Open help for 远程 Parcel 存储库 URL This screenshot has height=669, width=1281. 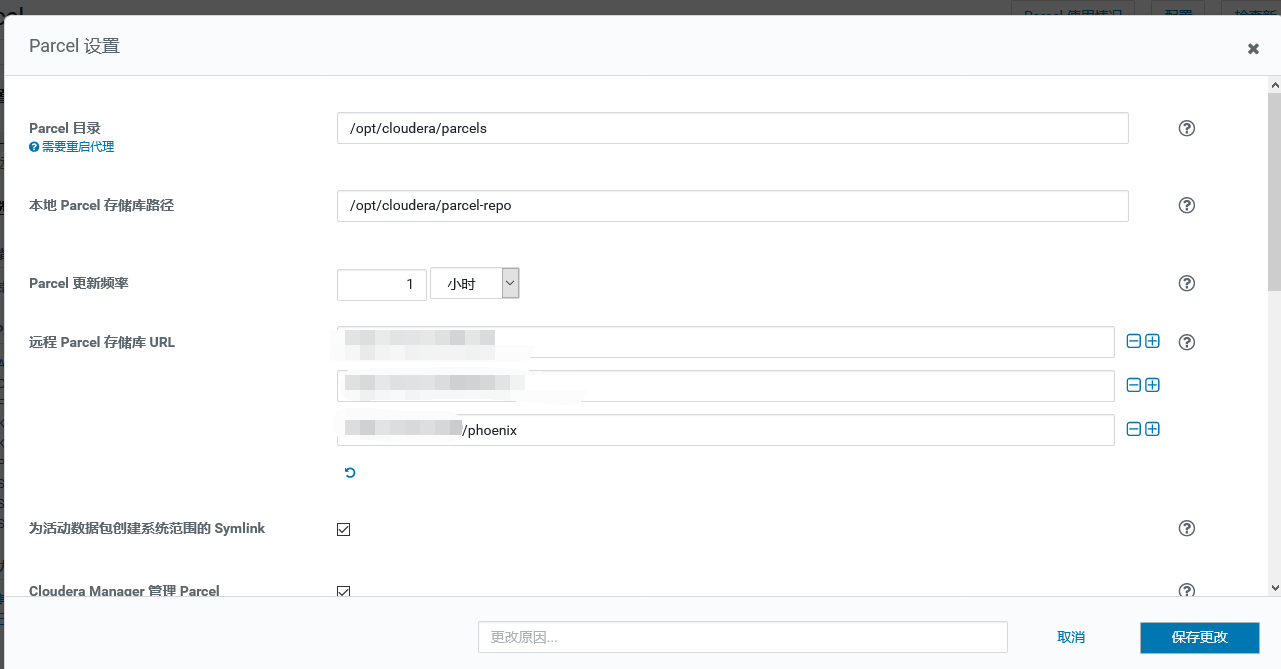coord(1187,342)
